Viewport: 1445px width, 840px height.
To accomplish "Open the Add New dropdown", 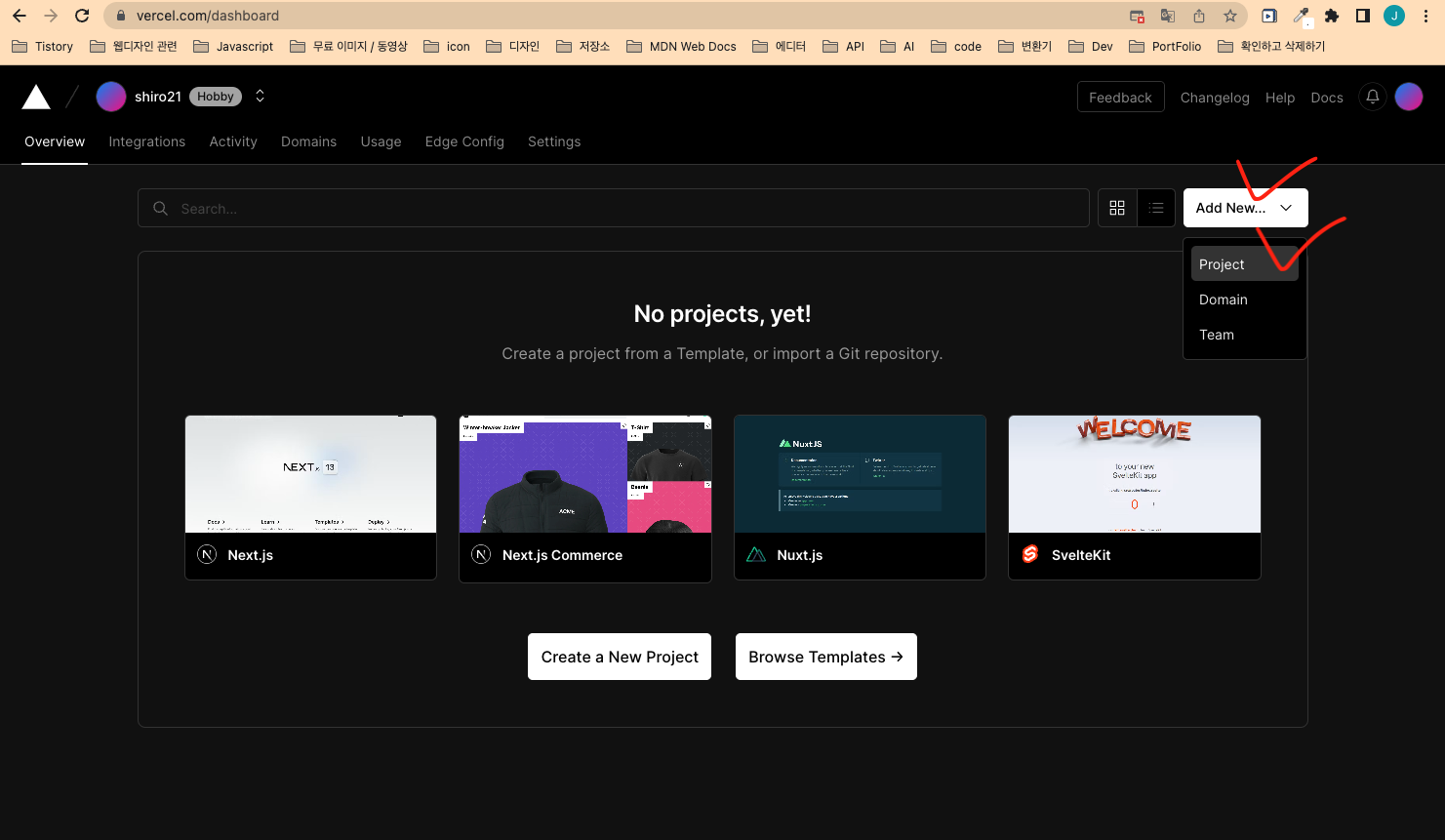I will point(1245,208).
